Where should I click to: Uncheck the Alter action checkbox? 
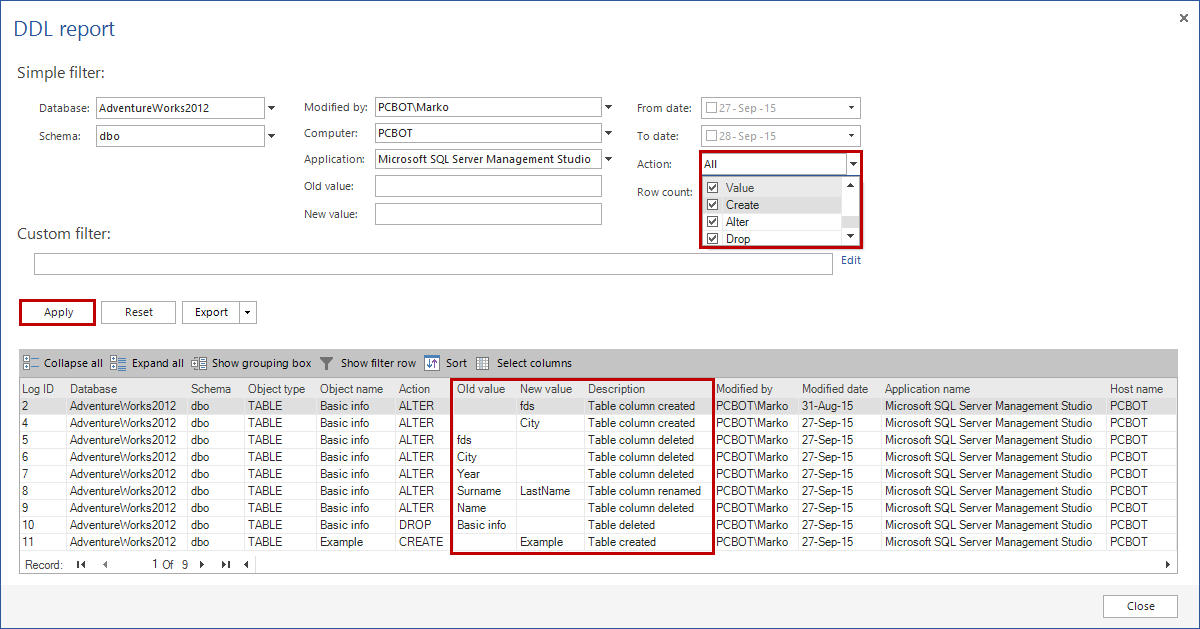coord(712,222)
